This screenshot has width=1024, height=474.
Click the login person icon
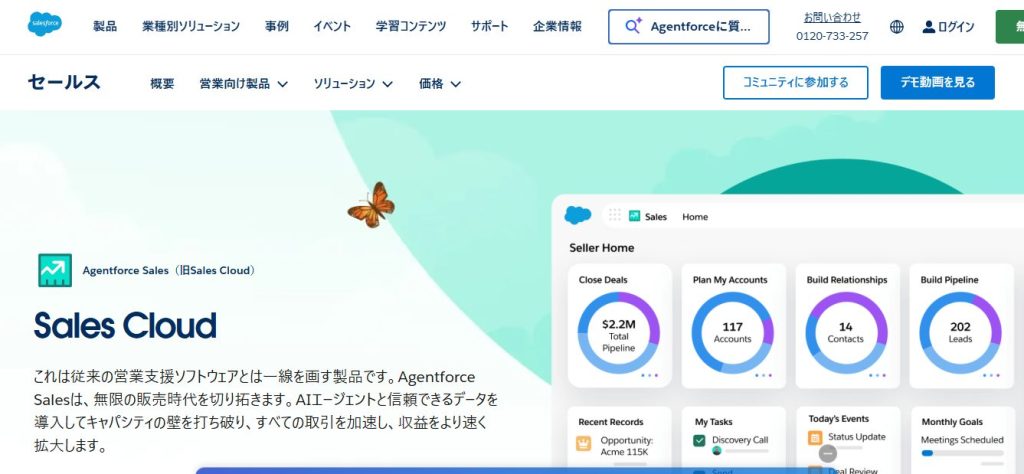(929, 27)
